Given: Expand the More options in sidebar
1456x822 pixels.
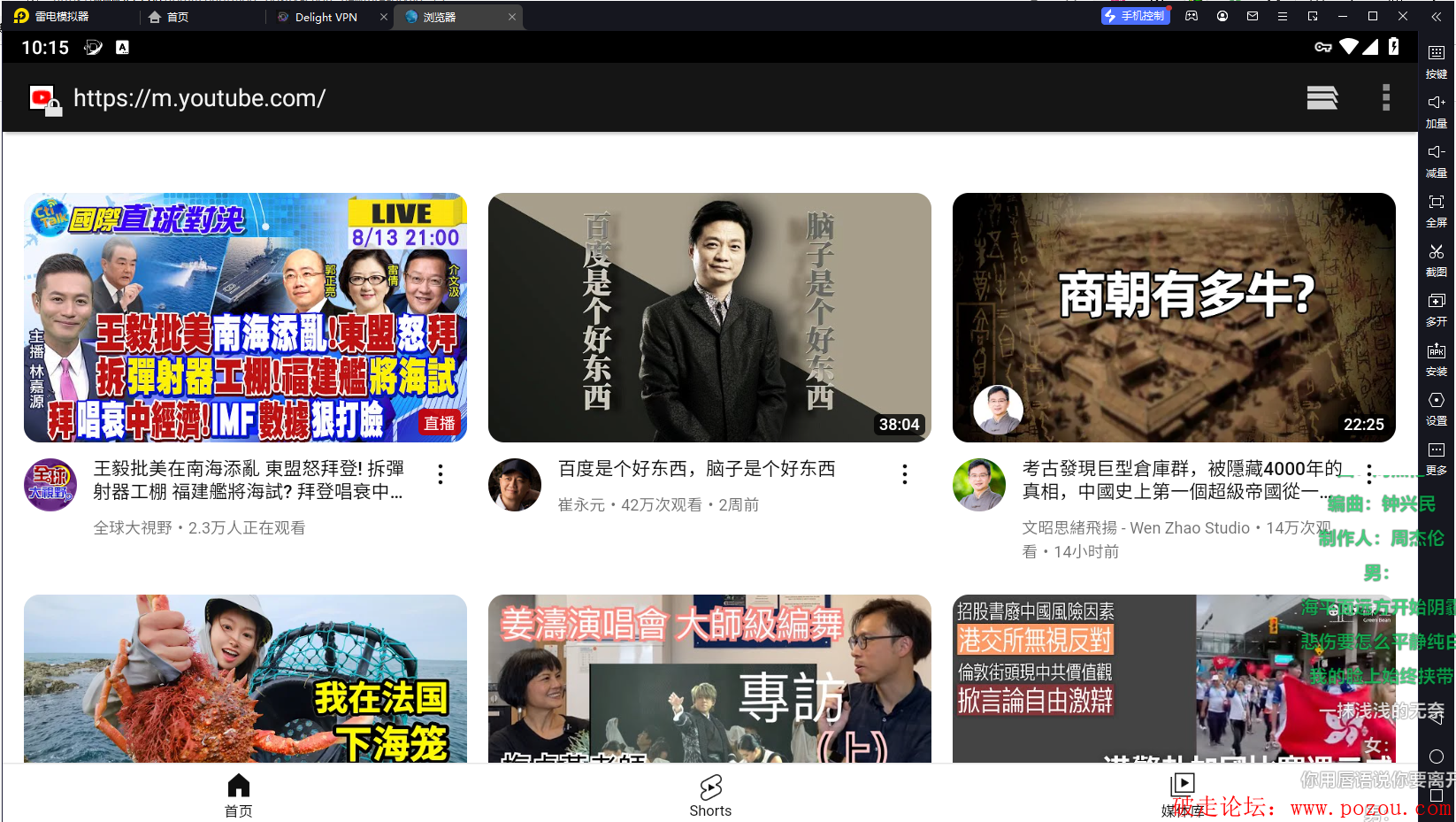Looking at the screenshot, I should [x=1436, y=450].
